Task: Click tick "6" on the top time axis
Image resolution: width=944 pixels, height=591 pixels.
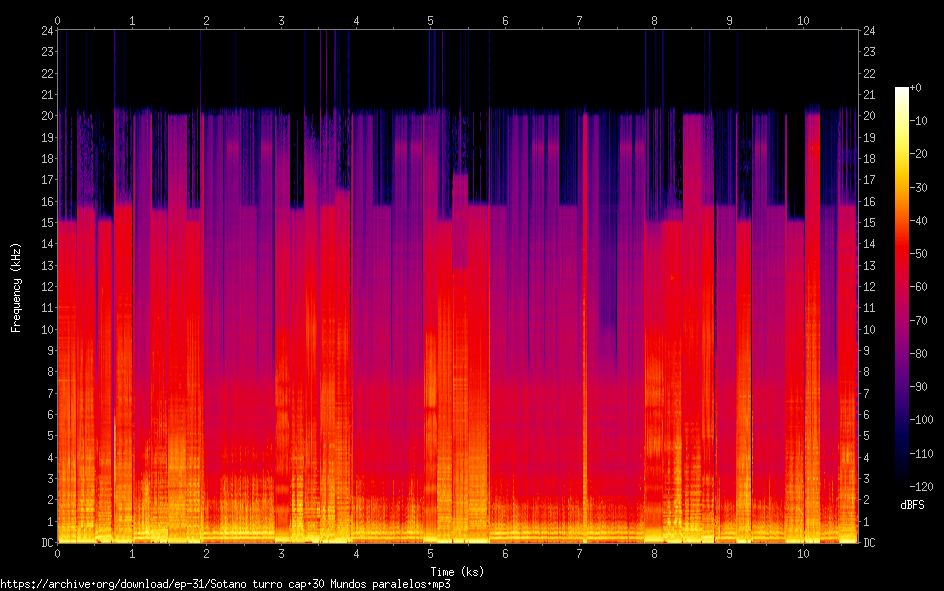Action: coord(505,21)
